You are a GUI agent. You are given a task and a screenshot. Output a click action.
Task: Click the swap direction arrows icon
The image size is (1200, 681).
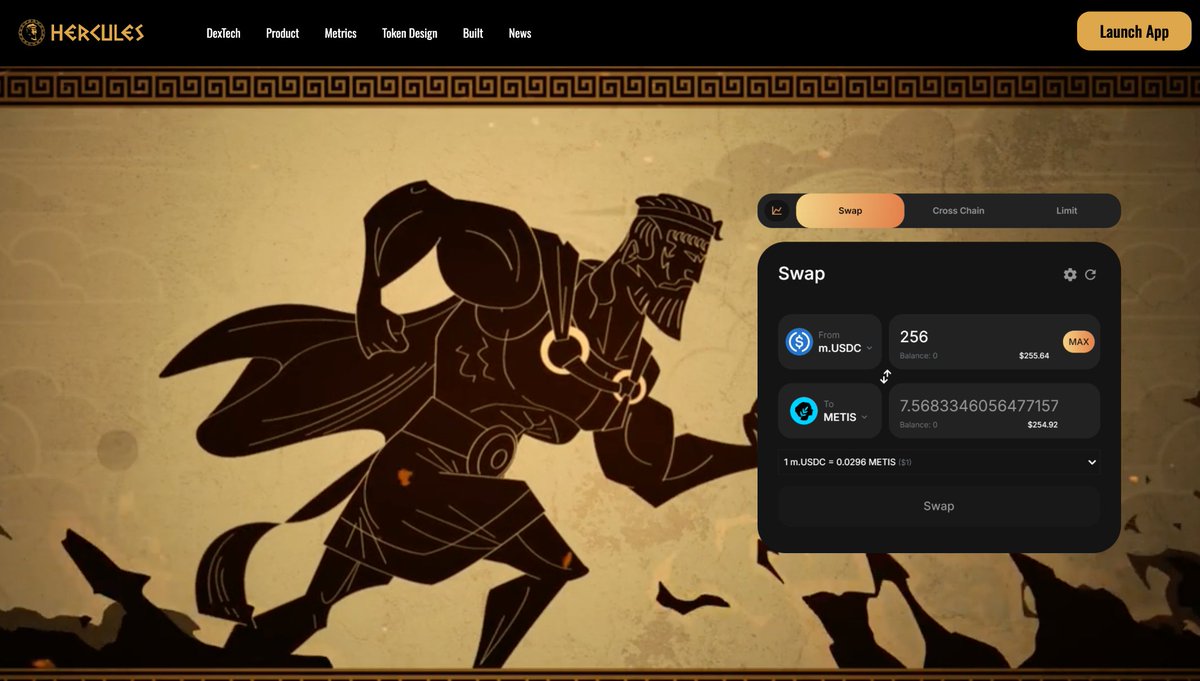[886, 377]
